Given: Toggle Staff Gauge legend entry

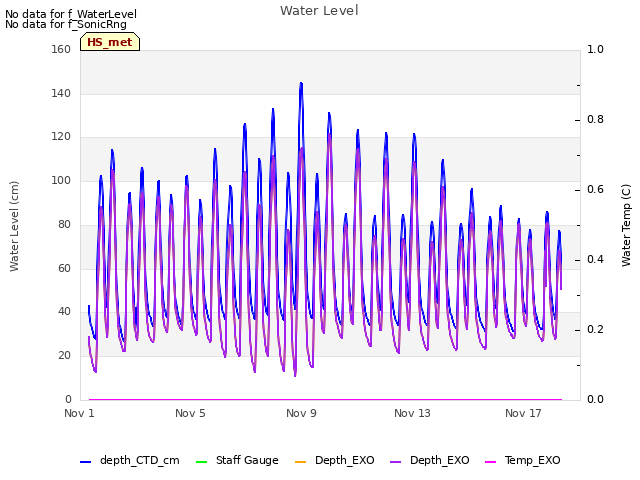Looking at the screenshot, I should click(x=237, y=460).
